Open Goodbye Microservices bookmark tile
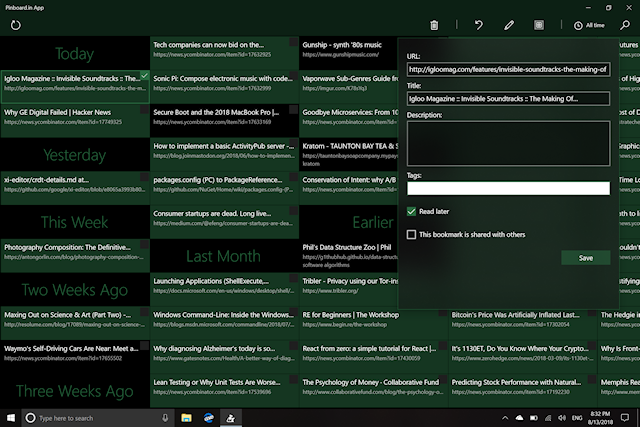This screenshot has width=640, height=427. 348,120
